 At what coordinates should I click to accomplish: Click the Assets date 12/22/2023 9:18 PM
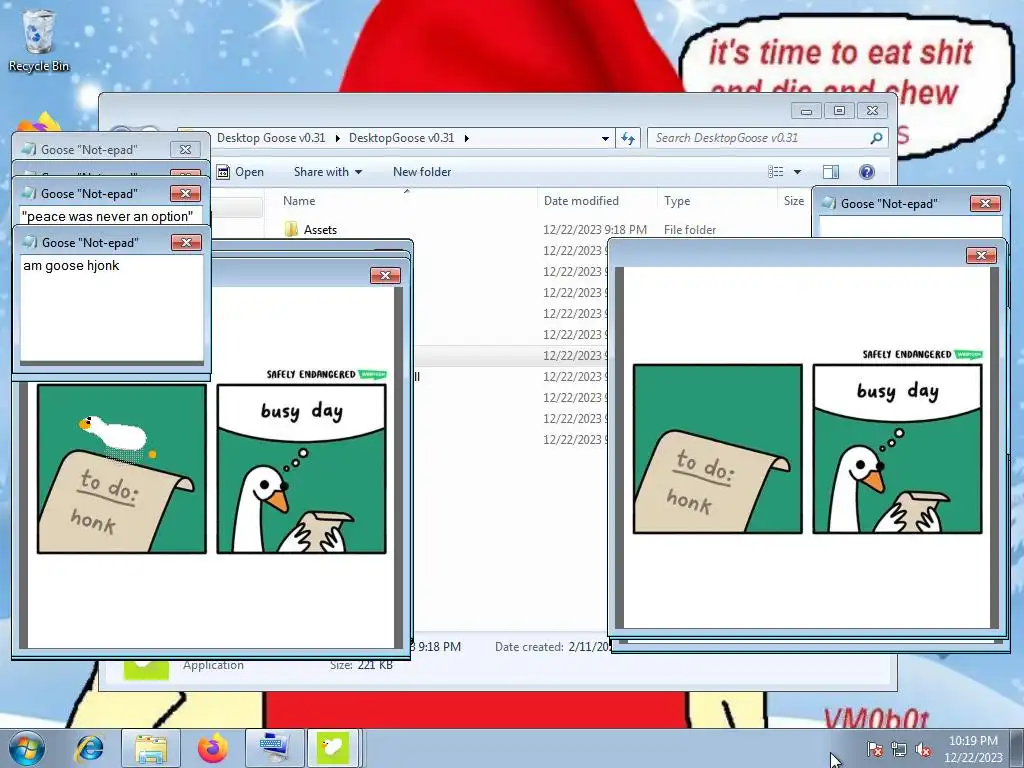point(595,230)
